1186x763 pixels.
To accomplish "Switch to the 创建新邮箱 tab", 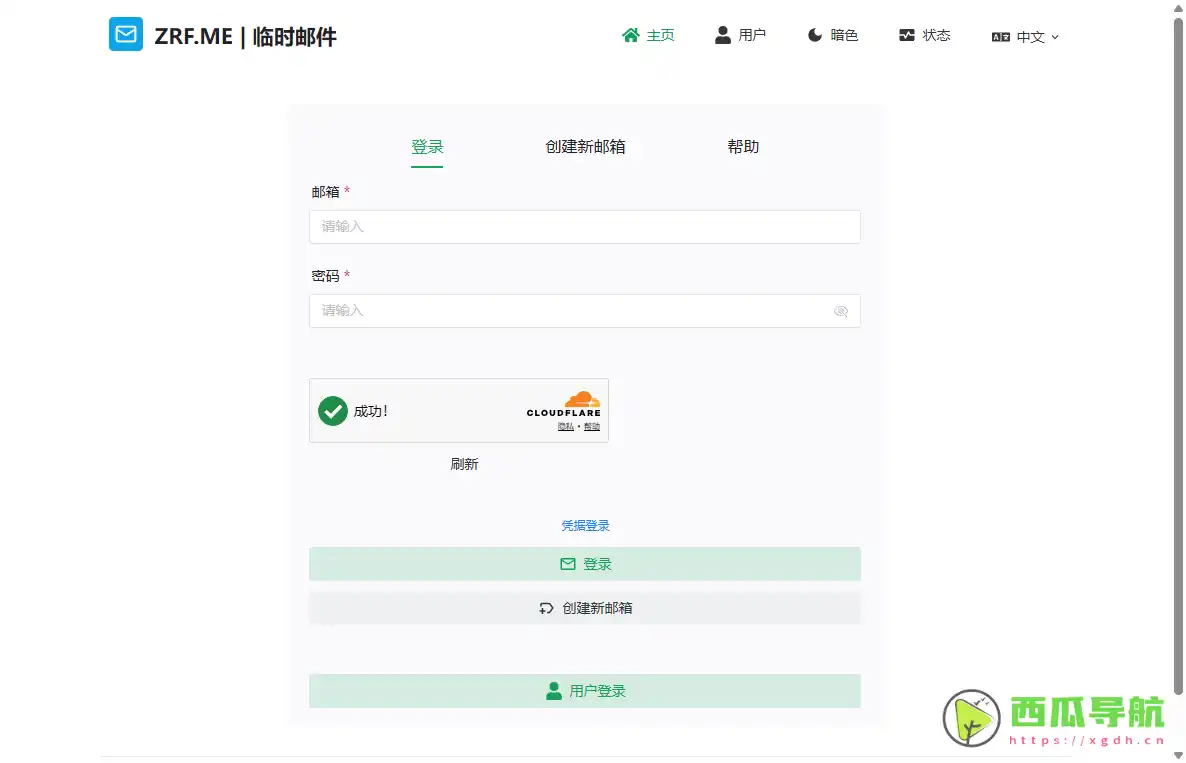I will click(585, 147).
